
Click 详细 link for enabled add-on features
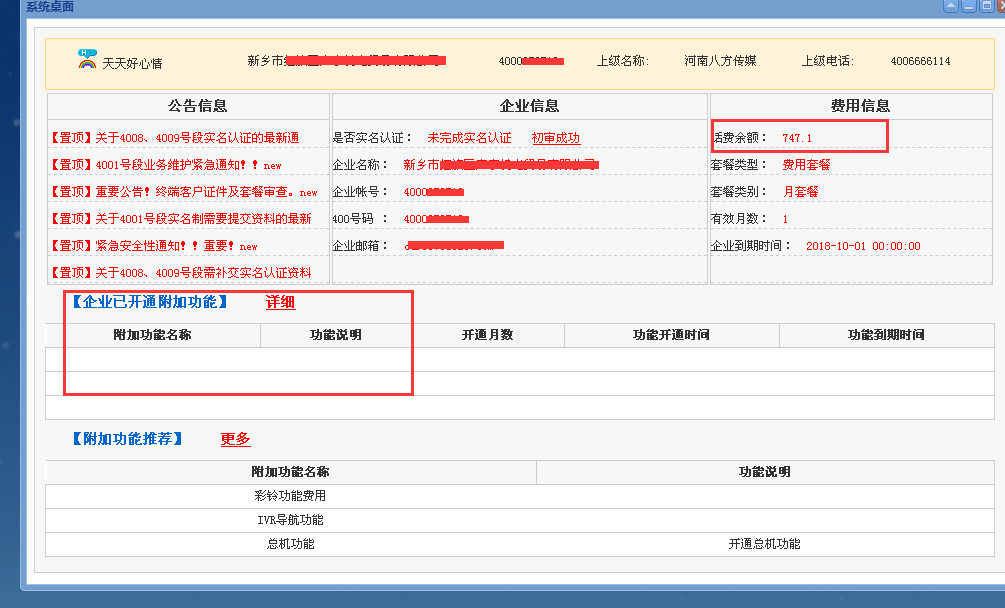(x=280, y=302)
